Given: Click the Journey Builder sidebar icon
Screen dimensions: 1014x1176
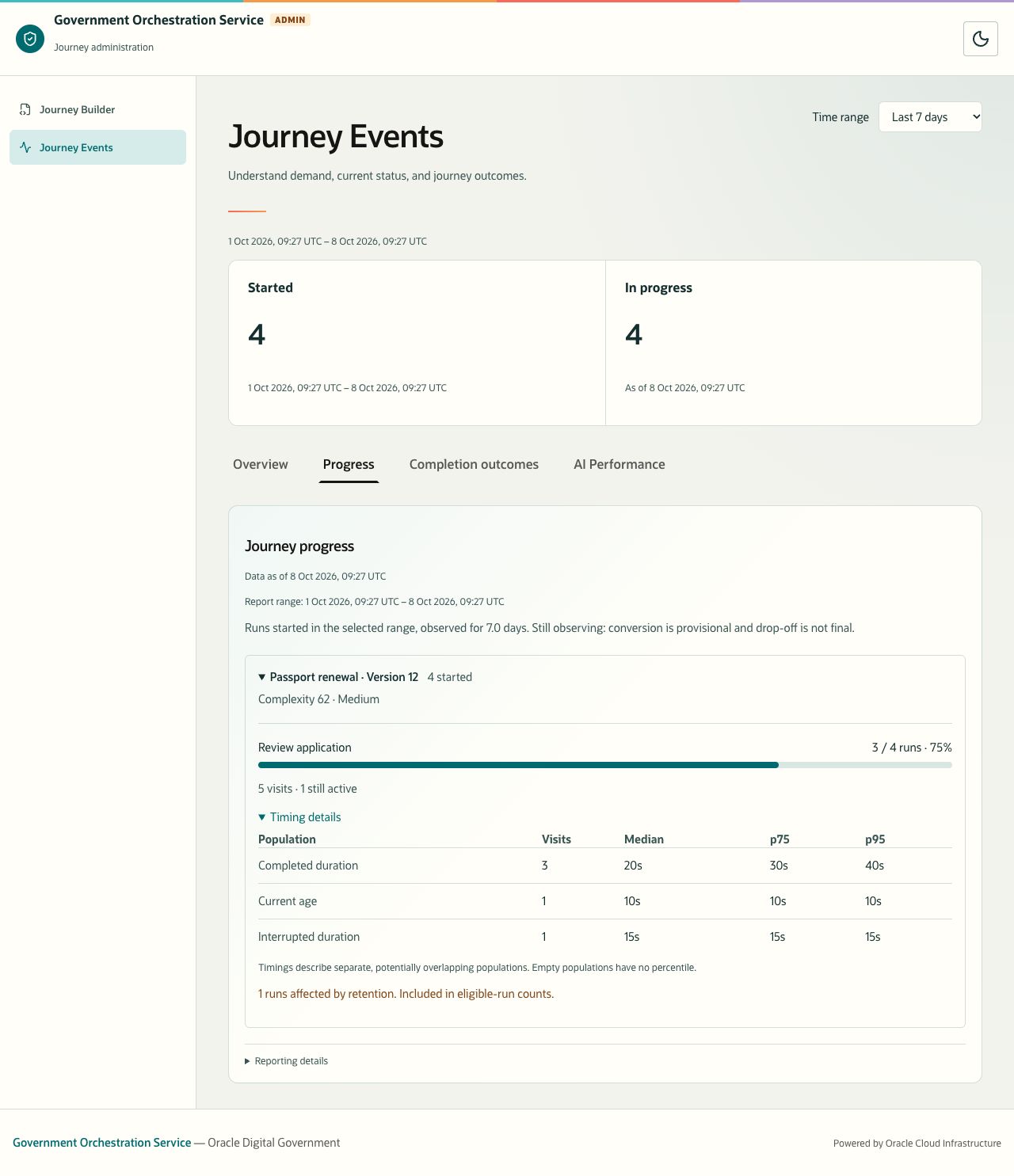Looking at the screenshot, I should 25,109.
